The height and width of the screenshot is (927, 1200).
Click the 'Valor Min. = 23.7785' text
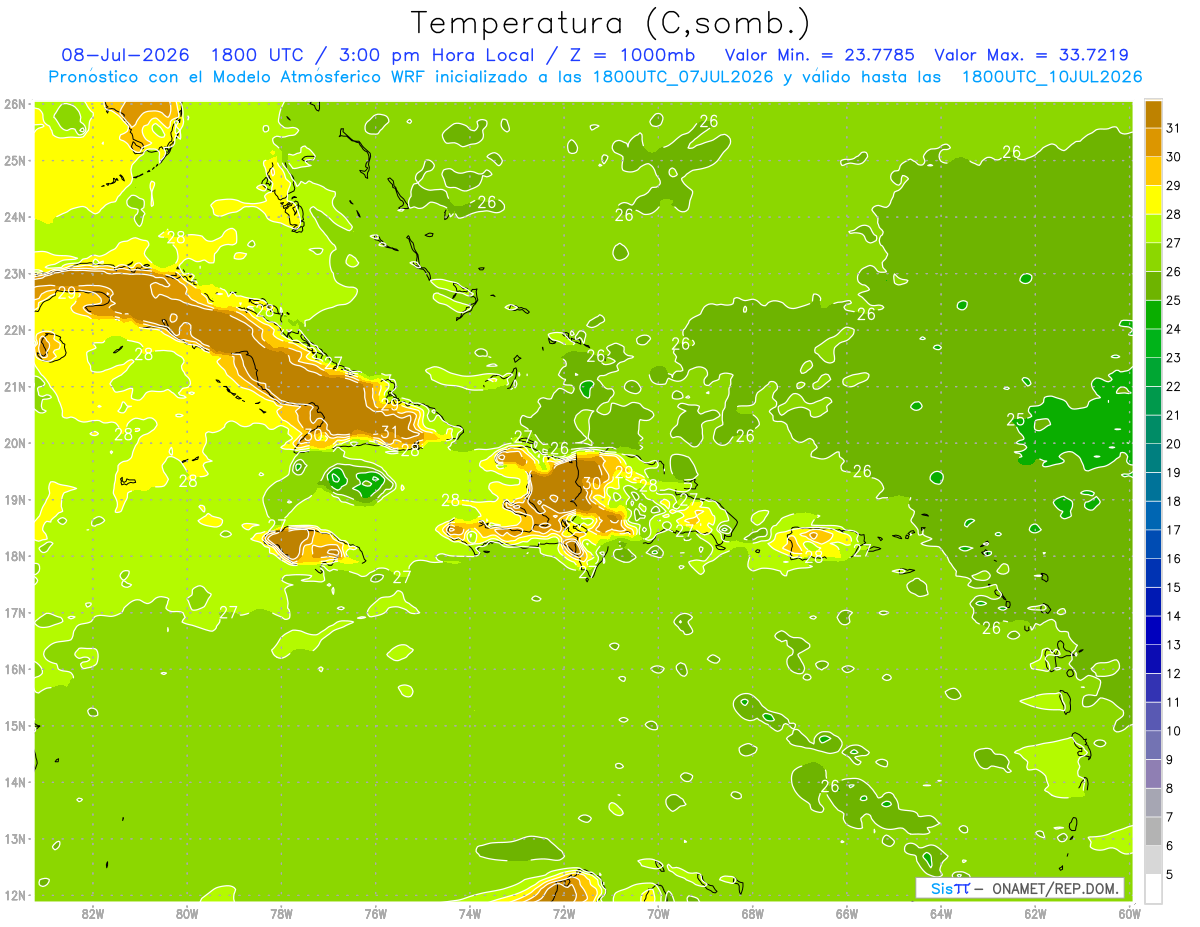click(820, 55)
